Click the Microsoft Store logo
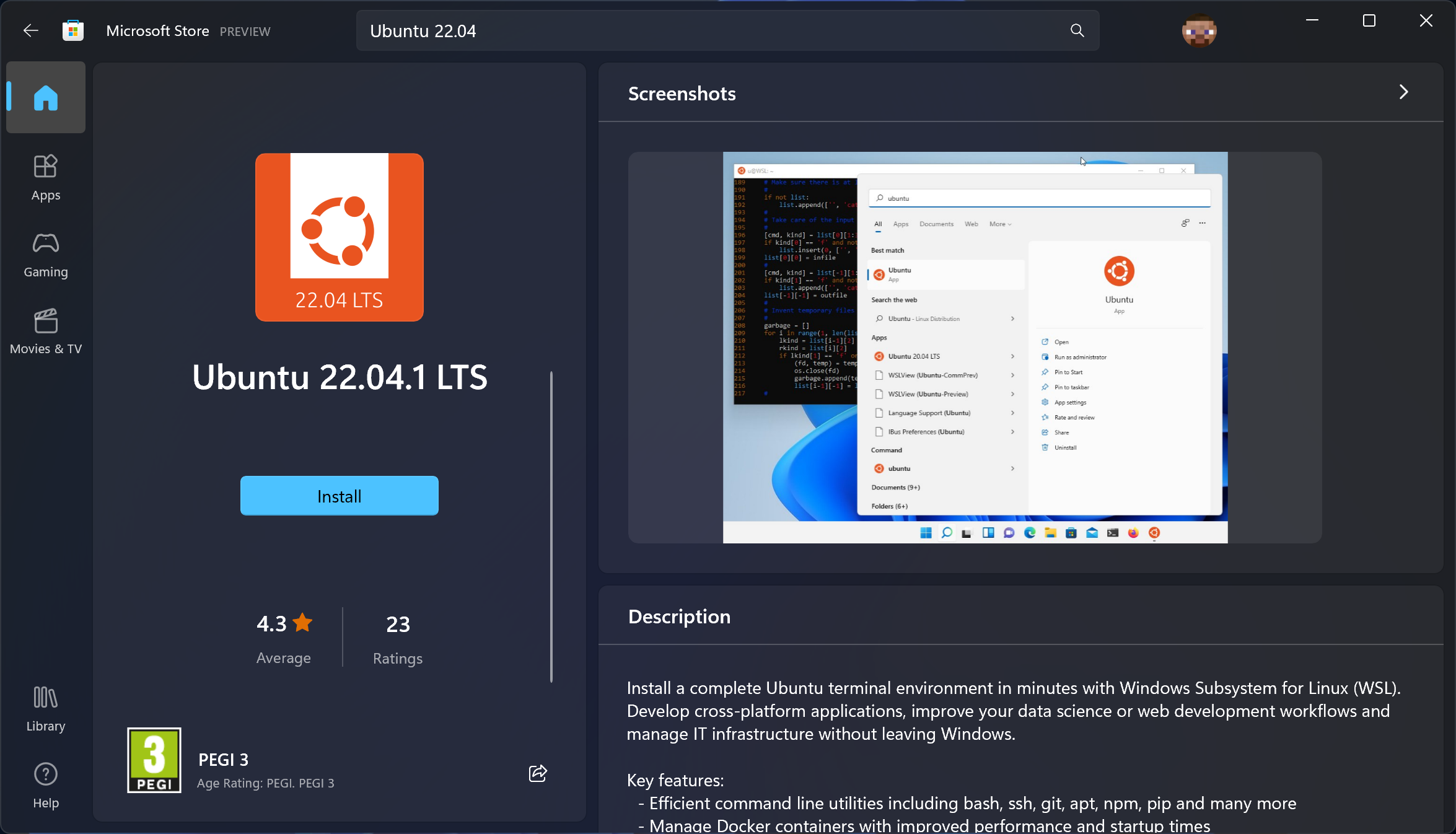The height and width of the screenshot is (834, 1456). (73, 30)
